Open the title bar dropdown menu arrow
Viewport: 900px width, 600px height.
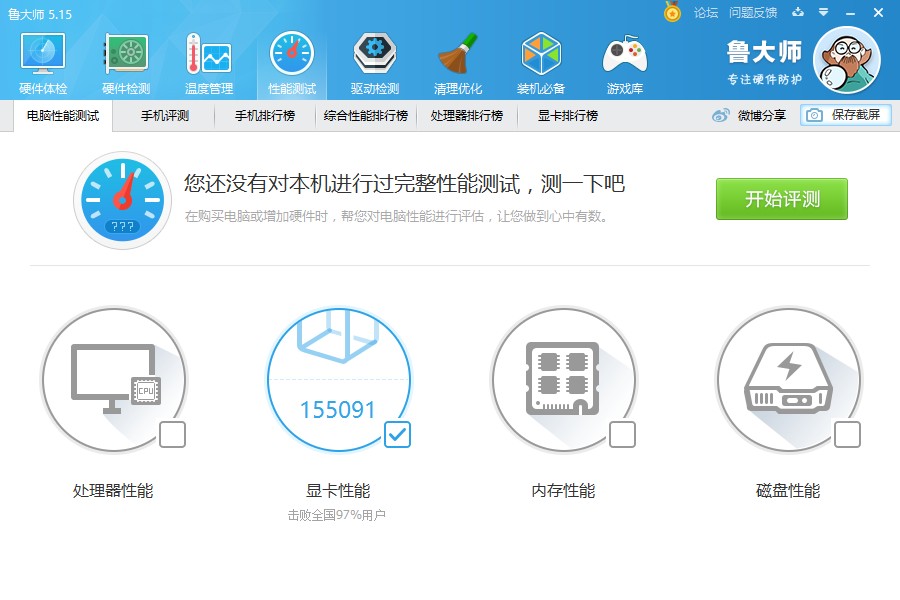tap(824, 12)
